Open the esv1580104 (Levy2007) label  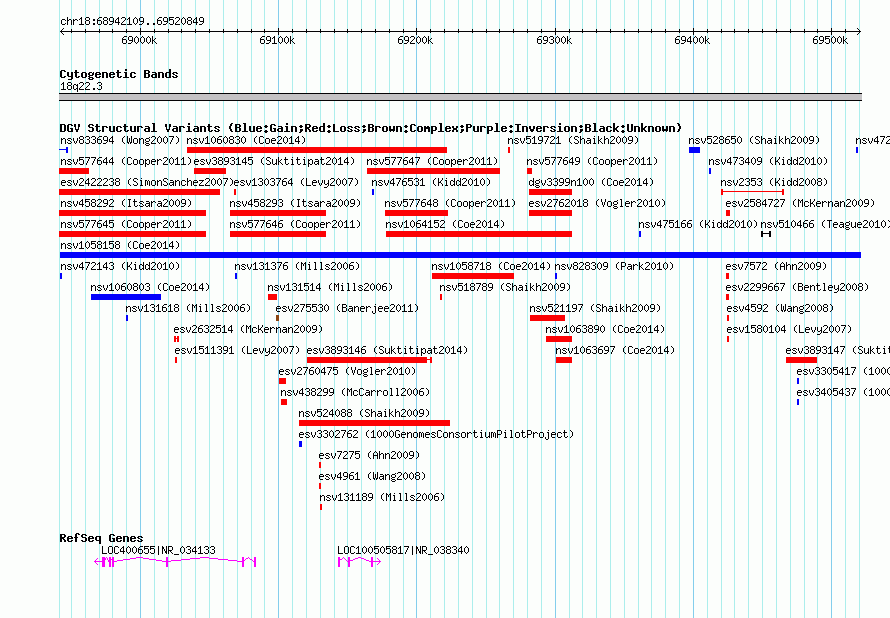(790, 329)
